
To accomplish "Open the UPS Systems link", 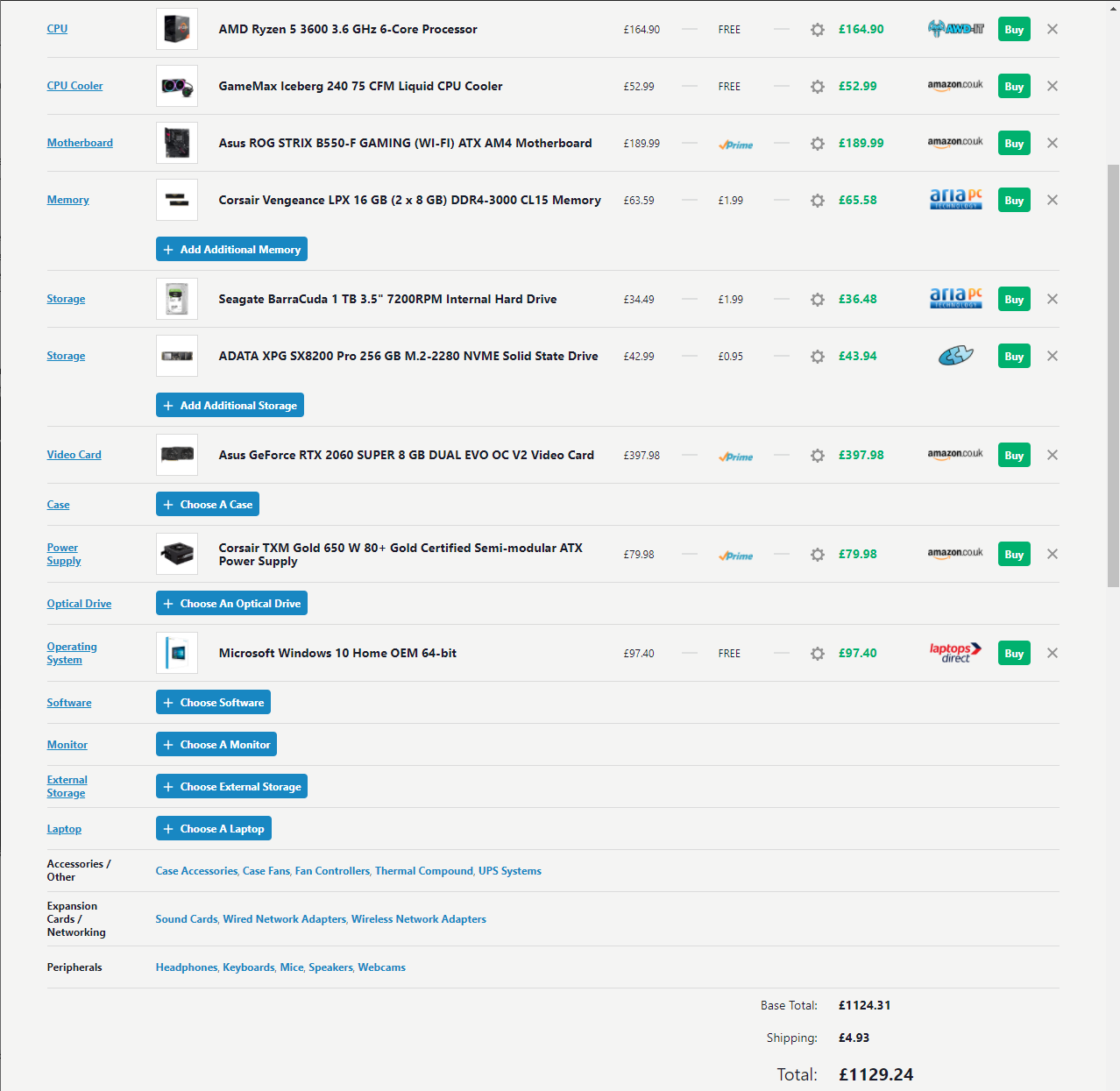I will click(510, 871).
